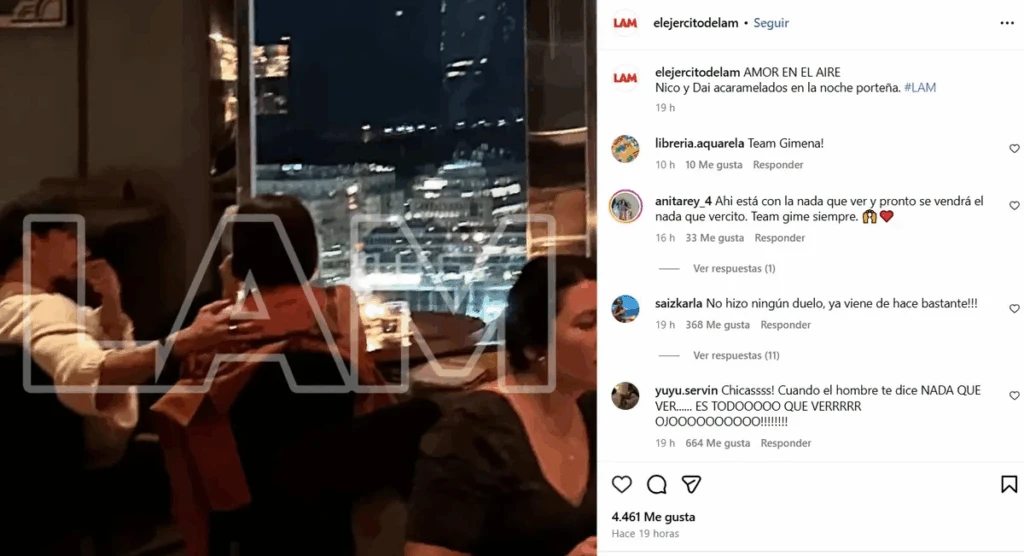Open saizkarla's round avatar
Viewport: 1024px width, 556px height.
click(625, 308)
